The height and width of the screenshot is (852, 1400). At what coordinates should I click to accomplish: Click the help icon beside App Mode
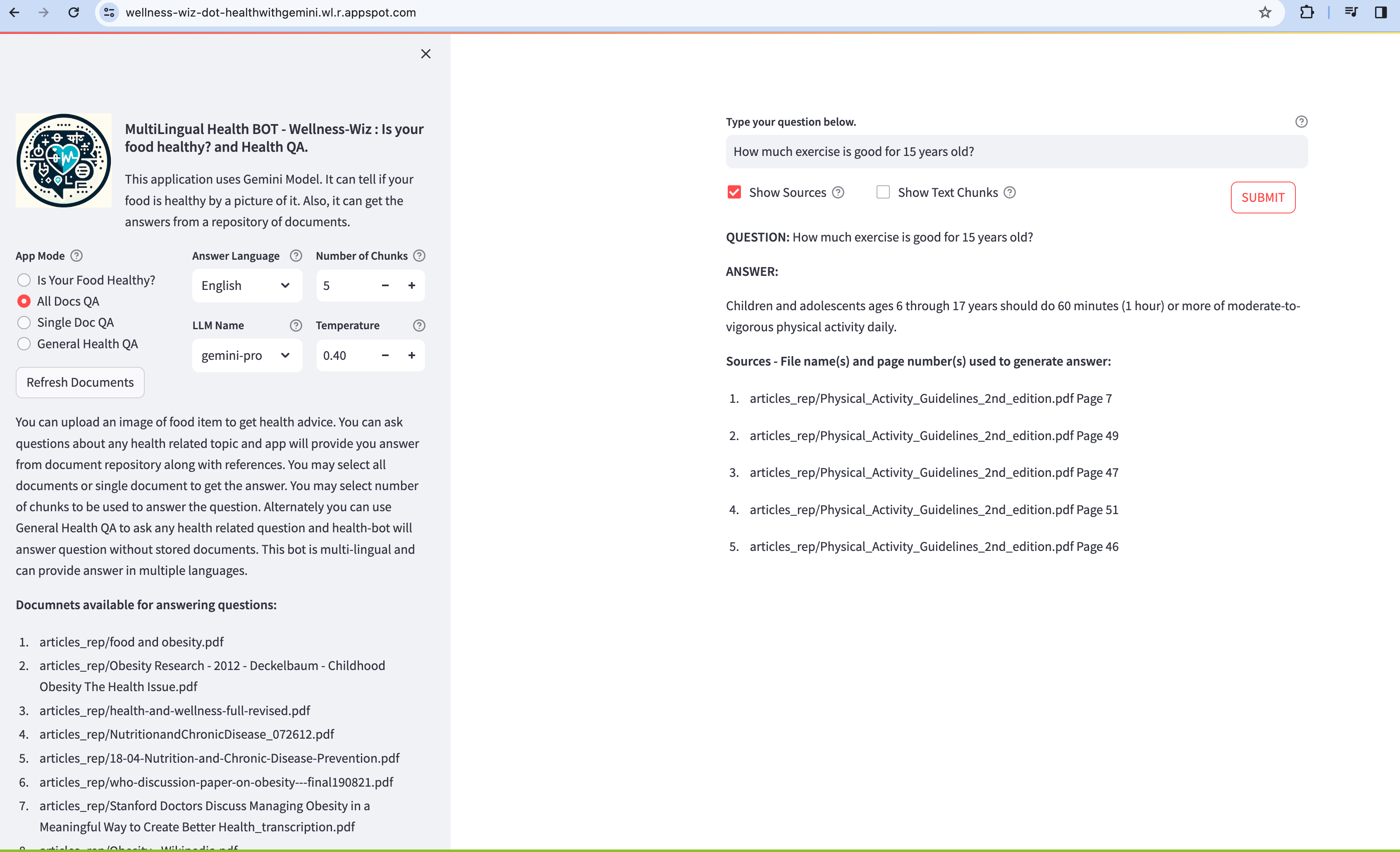[x=77, y=256]
